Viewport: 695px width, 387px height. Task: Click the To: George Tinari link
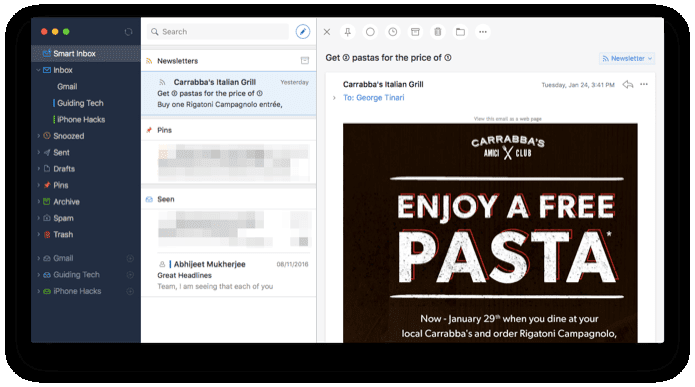[374, 98]
